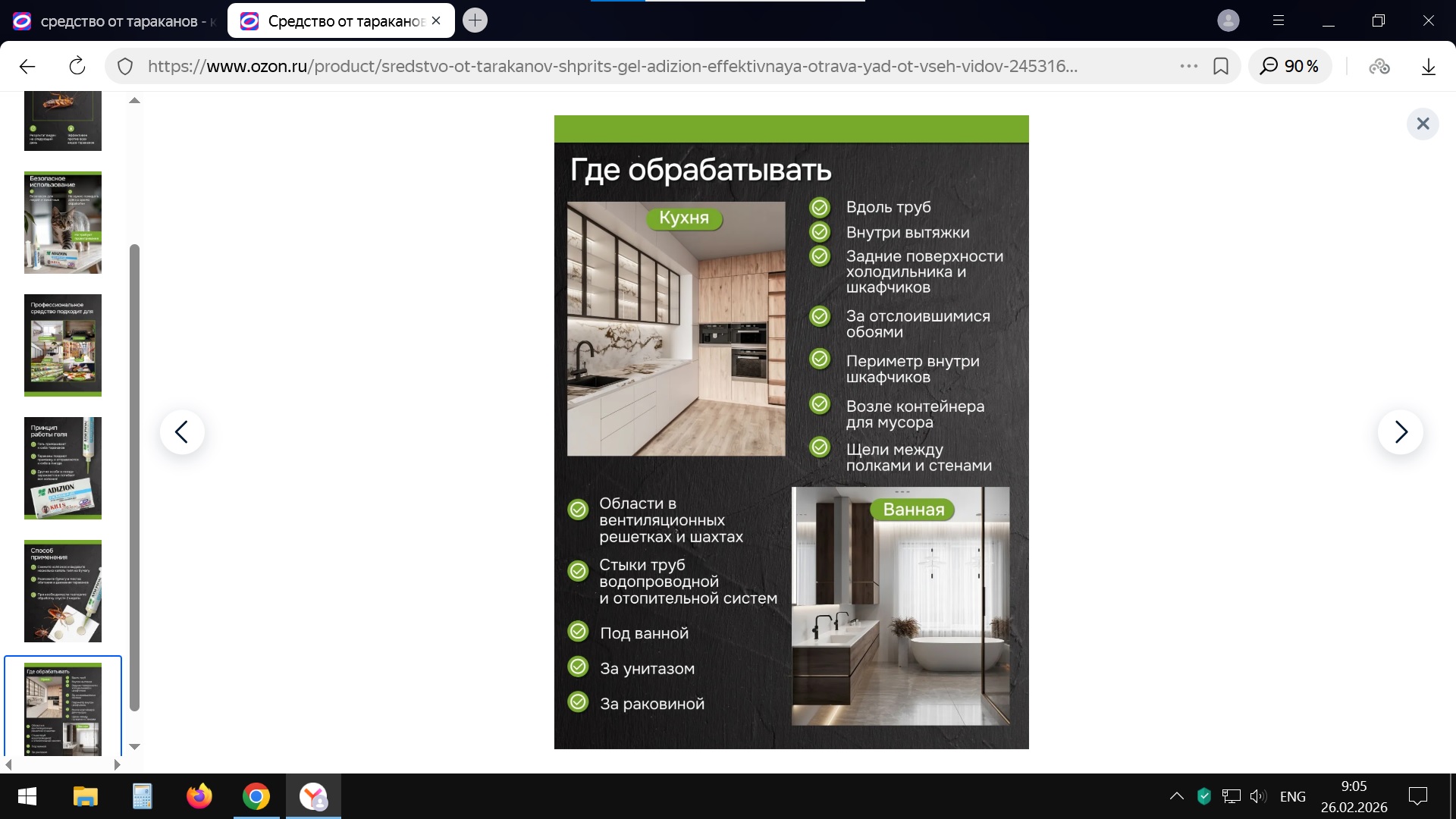The image size is (1456, 819).
Task: Bookmark this page using bookmark icon
Action: pyautogui.click(x=1221, y=67)
